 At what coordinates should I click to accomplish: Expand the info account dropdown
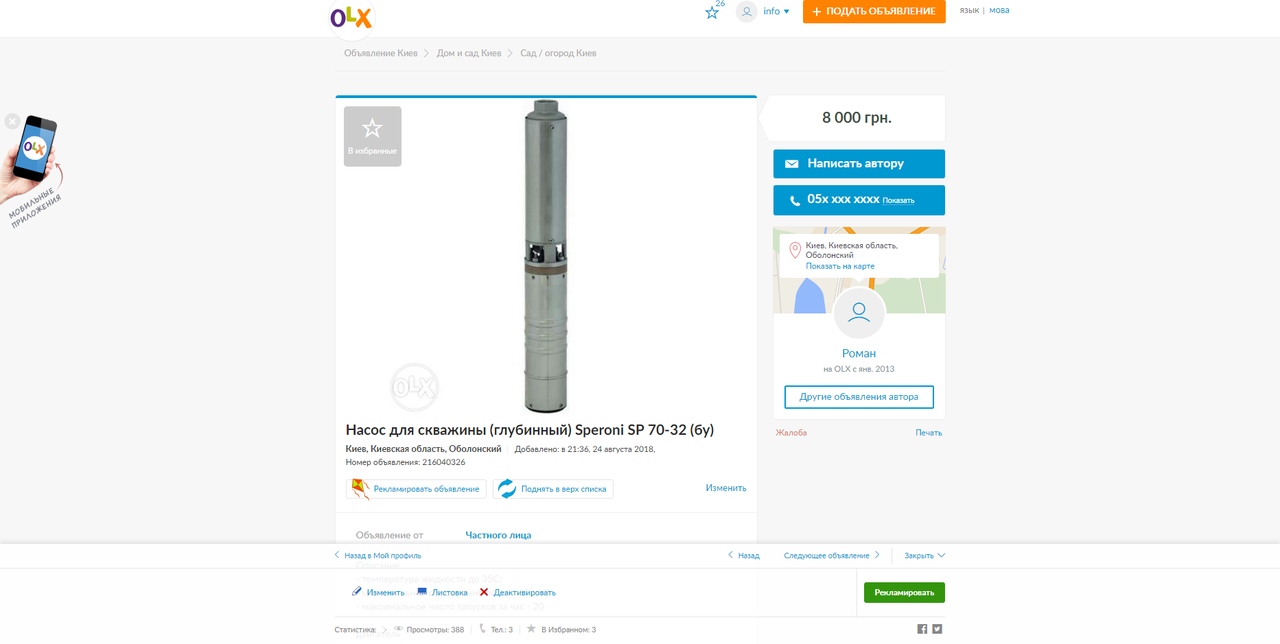[776, 12]
